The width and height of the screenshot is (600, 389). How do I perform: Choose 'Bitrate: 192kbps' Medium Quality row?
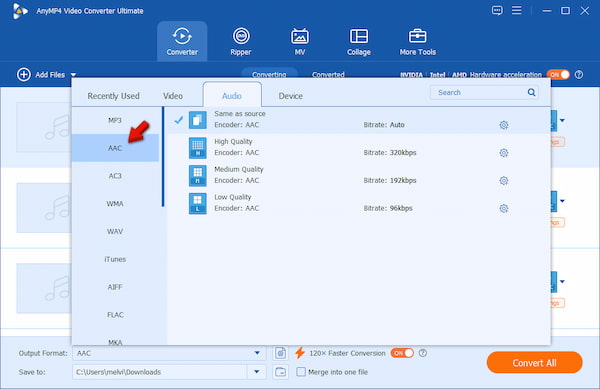pyautogui.click(x=359, y=176)
